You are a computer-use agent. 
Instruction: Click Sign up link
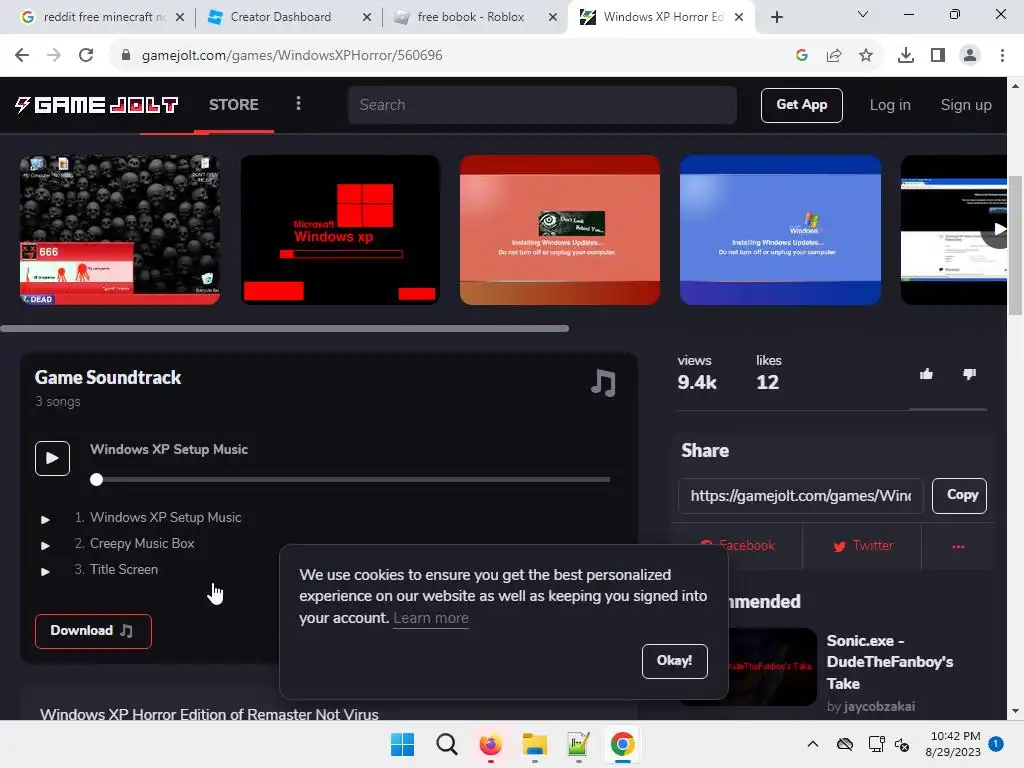pos(966,105)
